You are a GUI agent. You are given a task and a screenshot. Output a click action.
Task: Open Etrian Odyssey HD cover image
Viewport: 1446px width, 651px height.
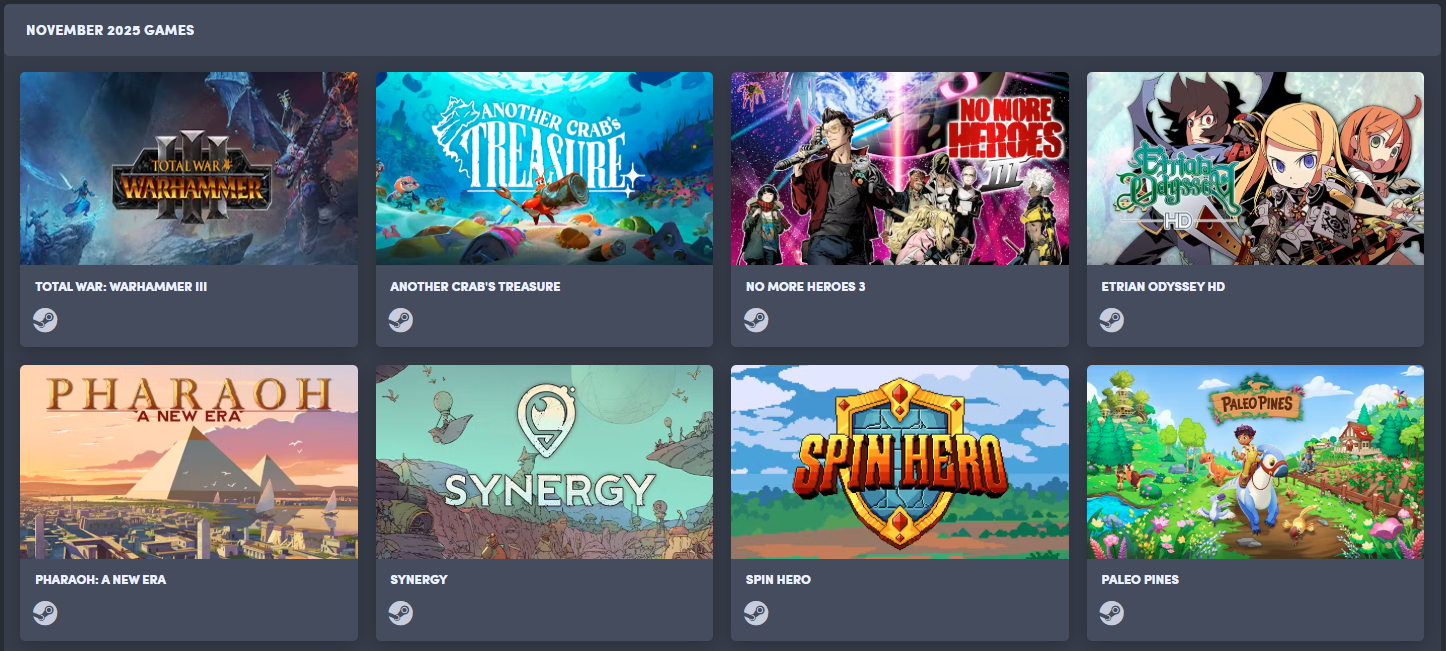coord(1256,168)
